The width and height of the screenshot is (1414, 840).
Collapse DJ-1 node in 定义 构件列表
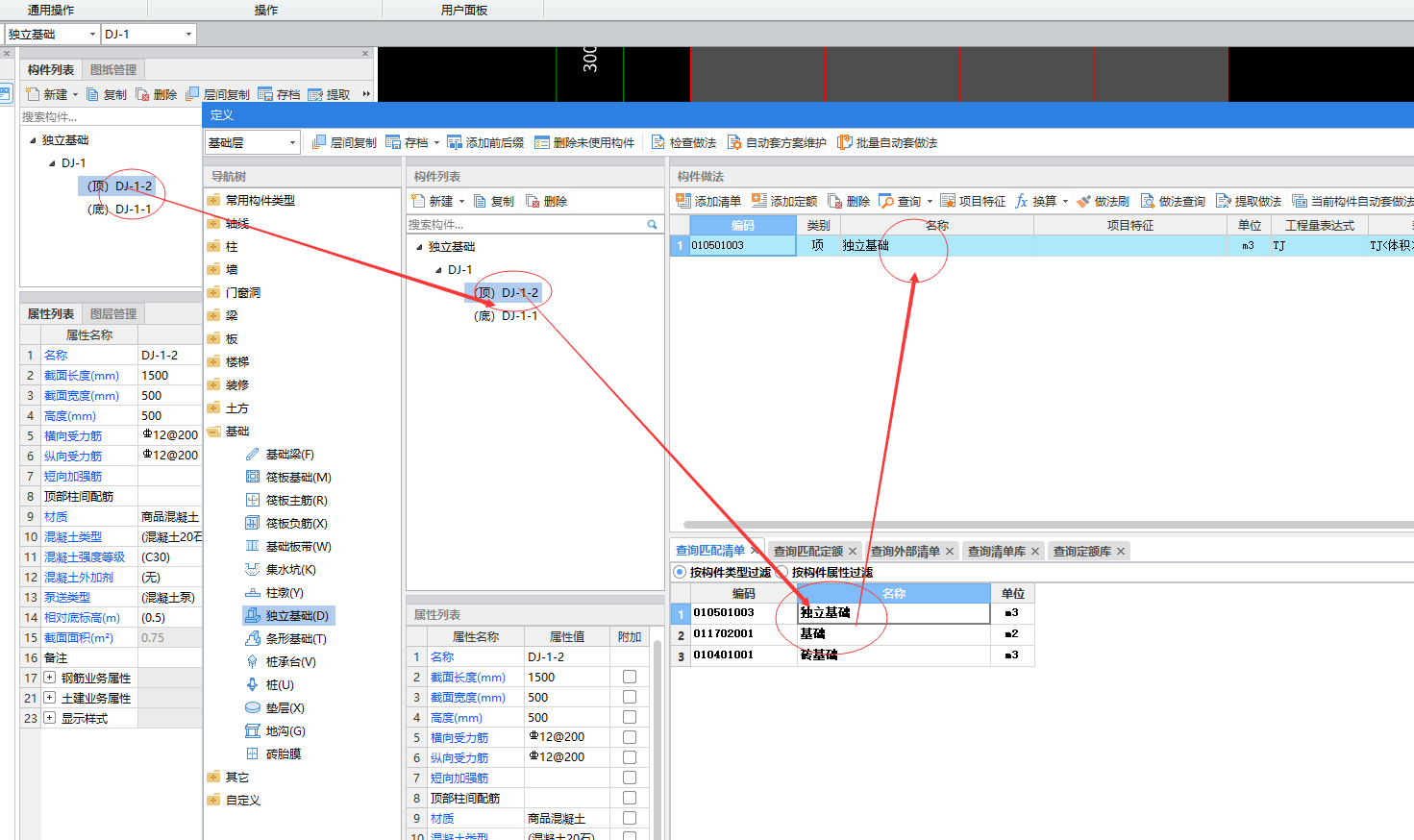click(438, 270)
